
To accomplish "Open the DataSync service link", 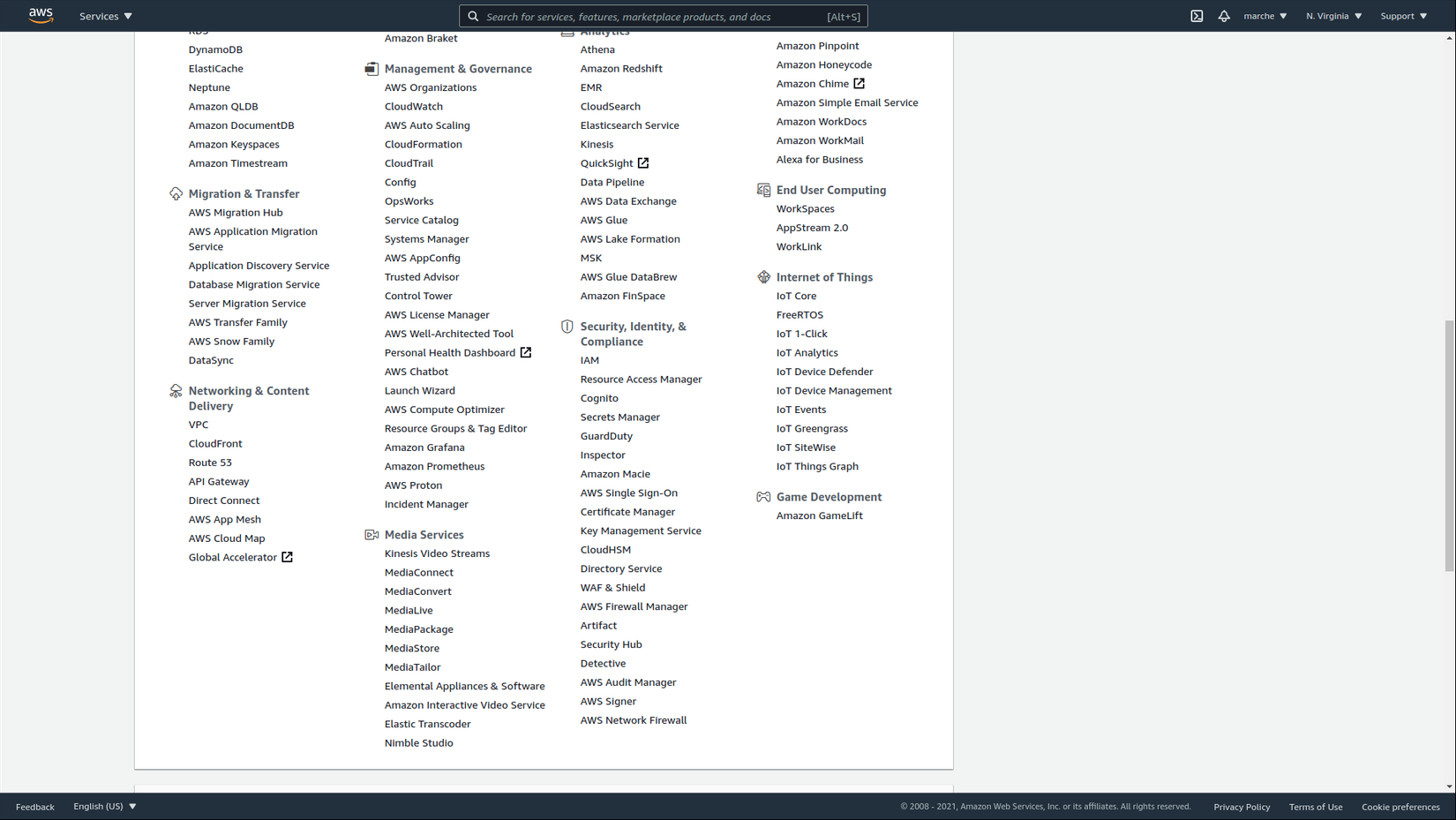I will 211,360.
